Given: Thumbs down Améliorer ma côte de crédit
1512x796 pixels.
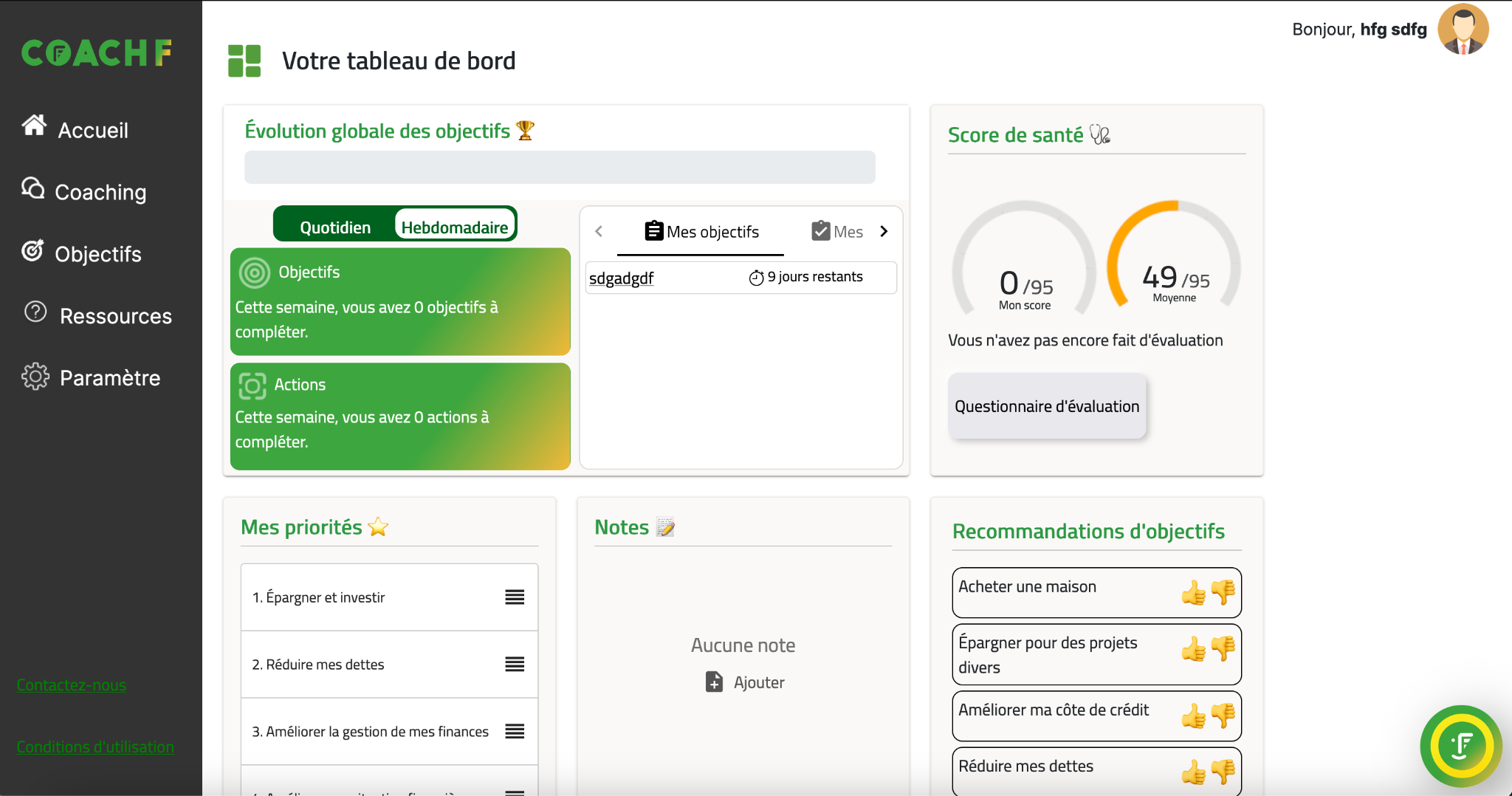Looking at the screenshot, I should tap(1223, 715).
